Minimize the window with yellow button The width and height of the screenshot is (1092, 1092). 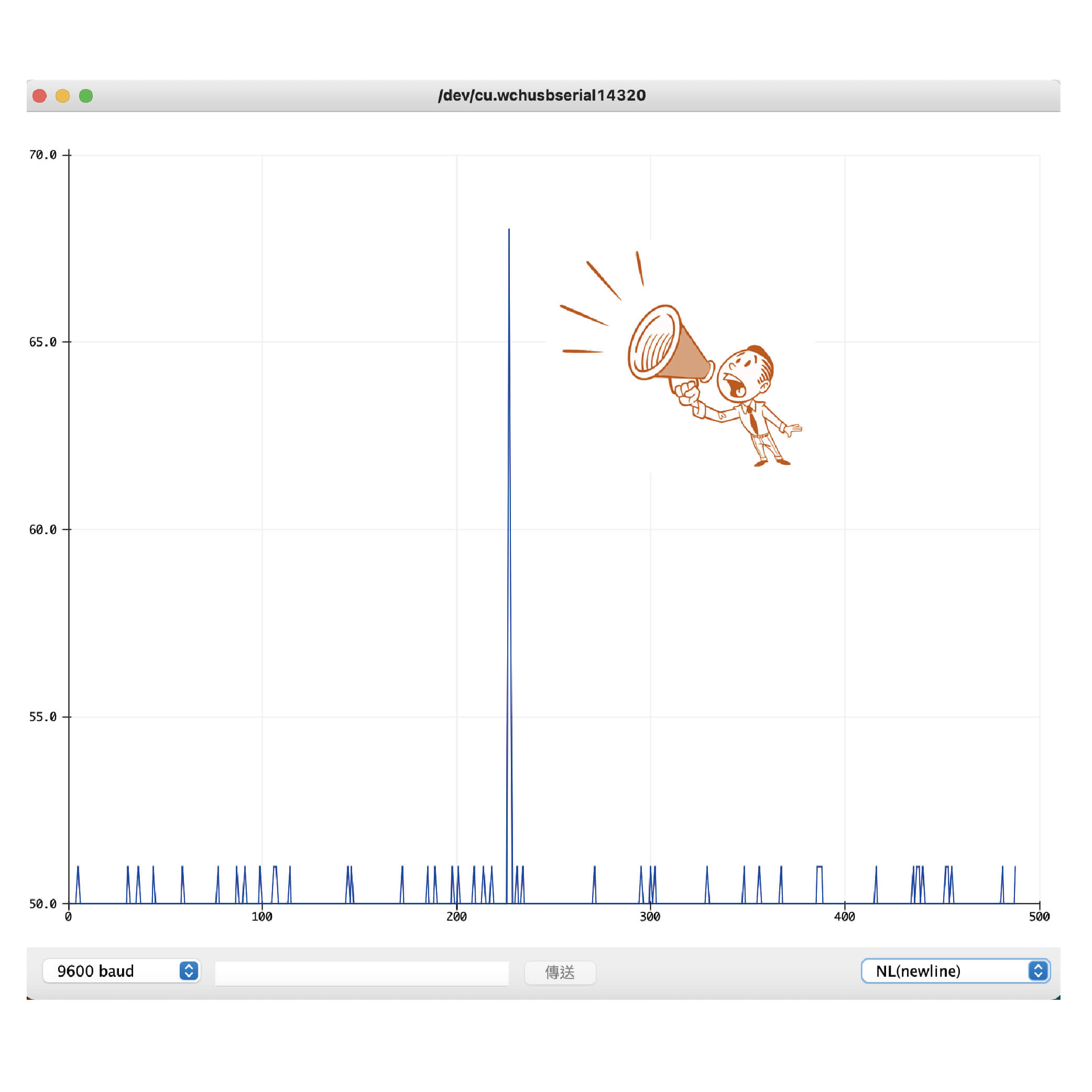click(63, 96)
